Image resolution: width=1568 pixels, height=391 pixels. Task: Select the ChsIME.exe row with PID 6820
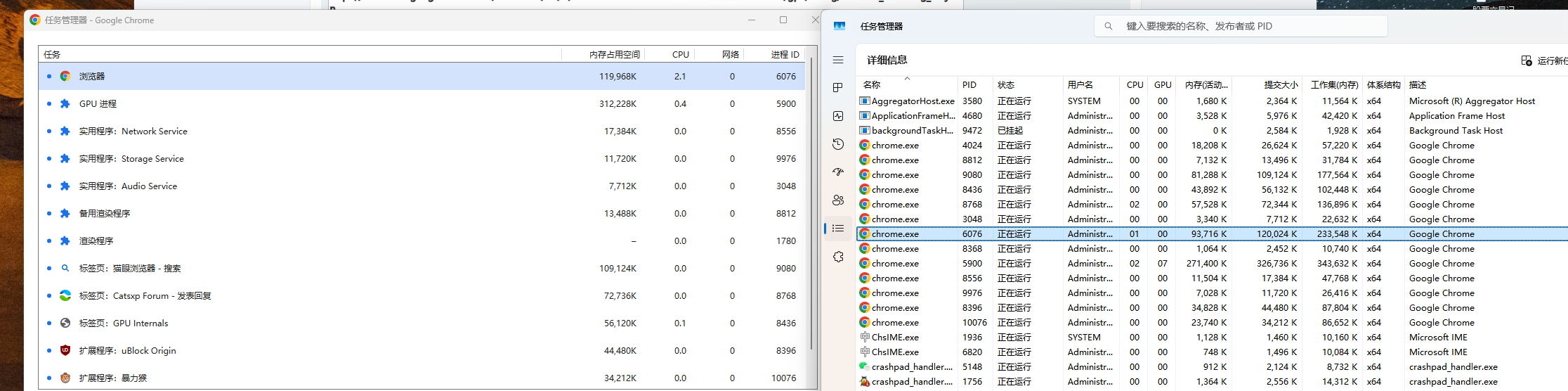tap(1213, 352)
